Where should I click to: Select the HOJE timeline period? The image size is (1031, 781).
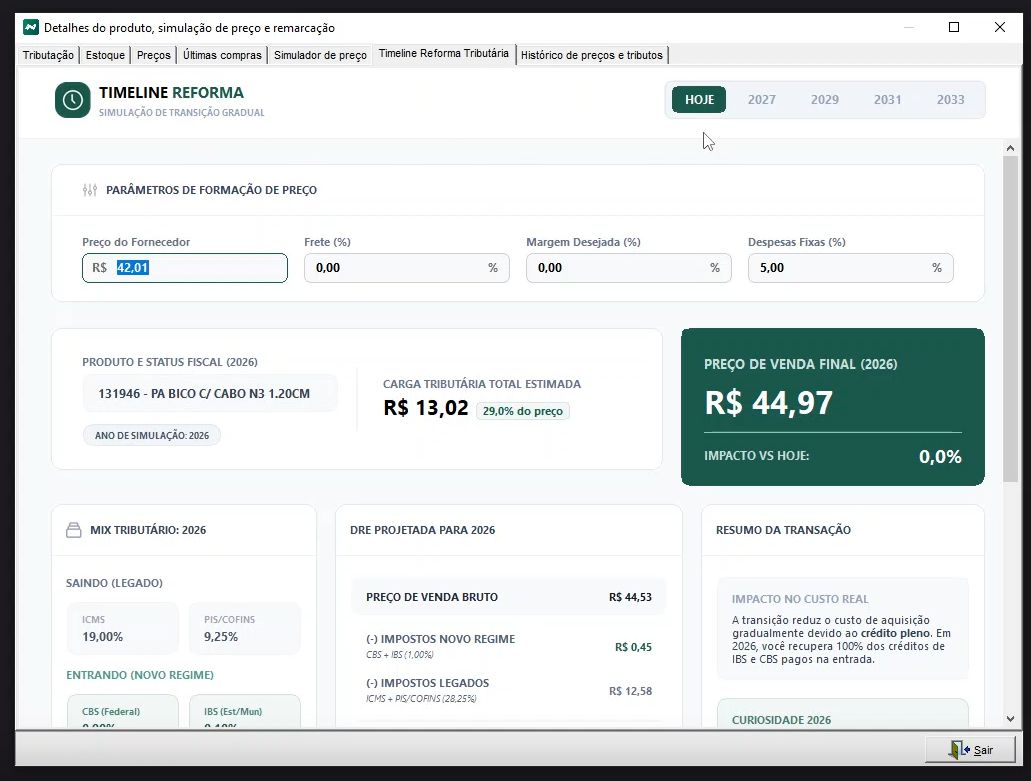pyautogui.click(x=699, y=100)
